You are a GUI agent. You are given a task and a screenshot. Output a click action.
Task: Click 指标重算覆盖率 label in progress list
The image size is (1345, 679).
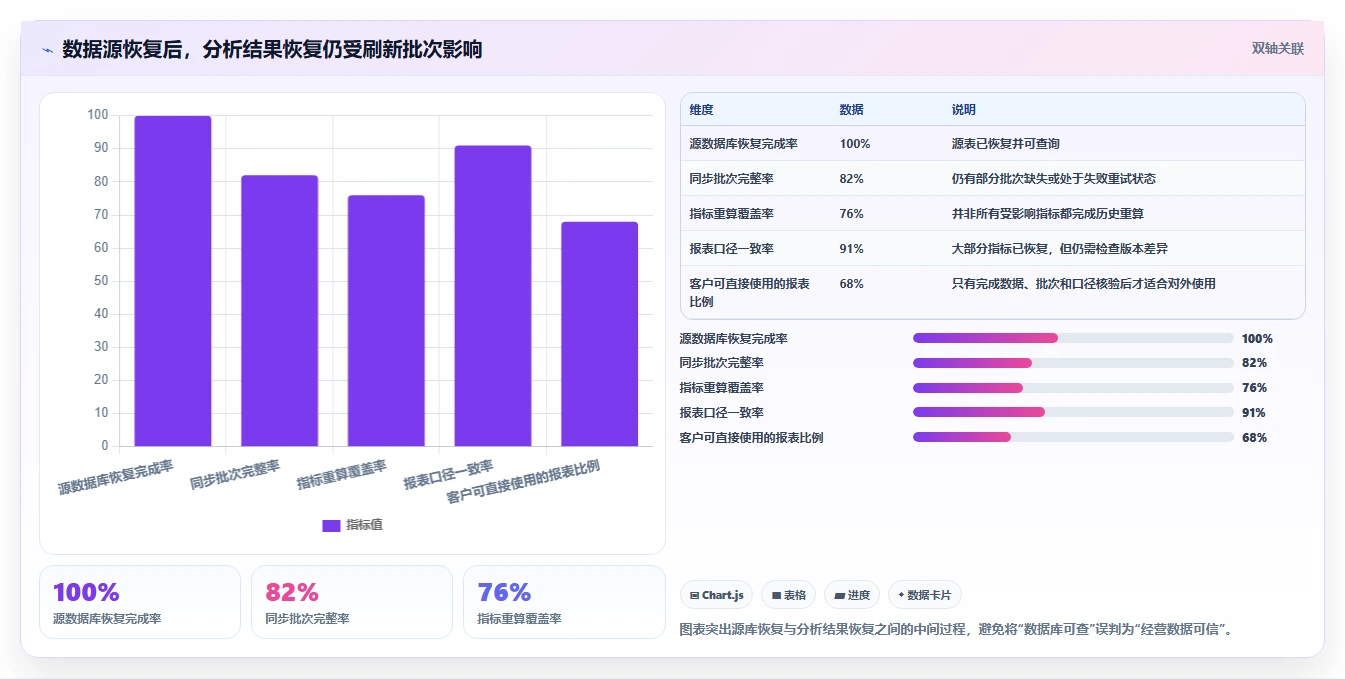click(721, 388)
